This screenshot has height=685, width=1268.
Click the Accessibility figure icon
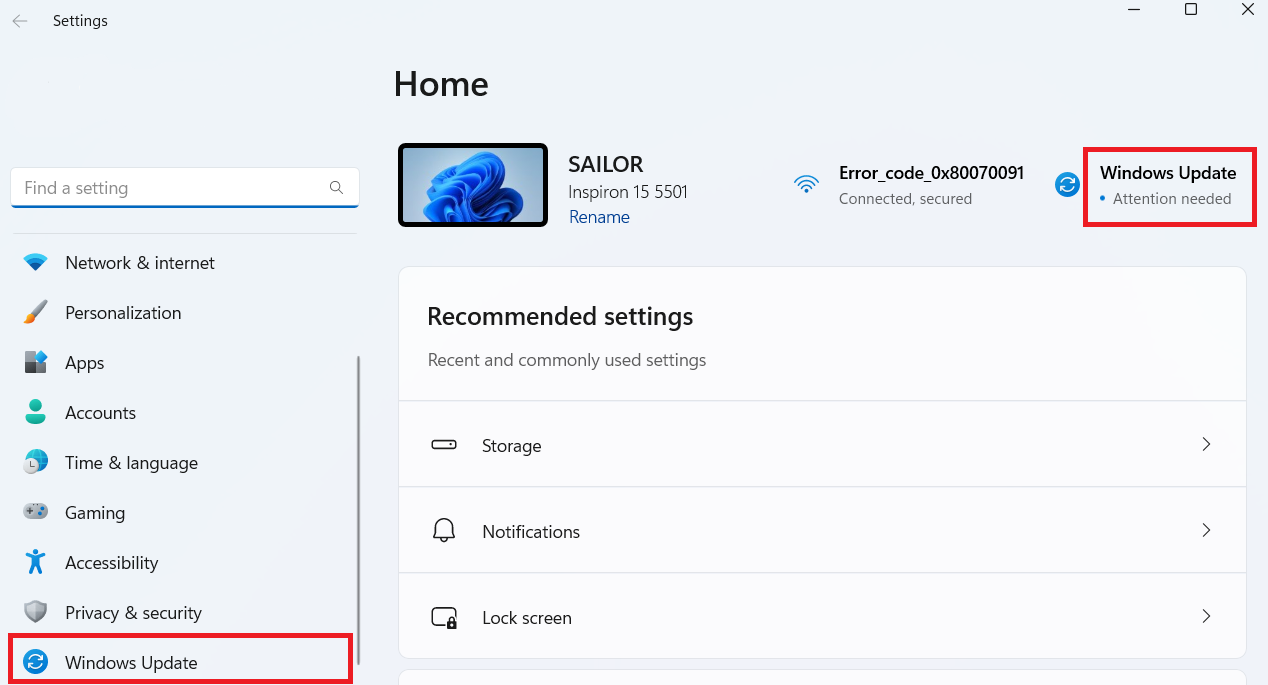click(36, 562)
